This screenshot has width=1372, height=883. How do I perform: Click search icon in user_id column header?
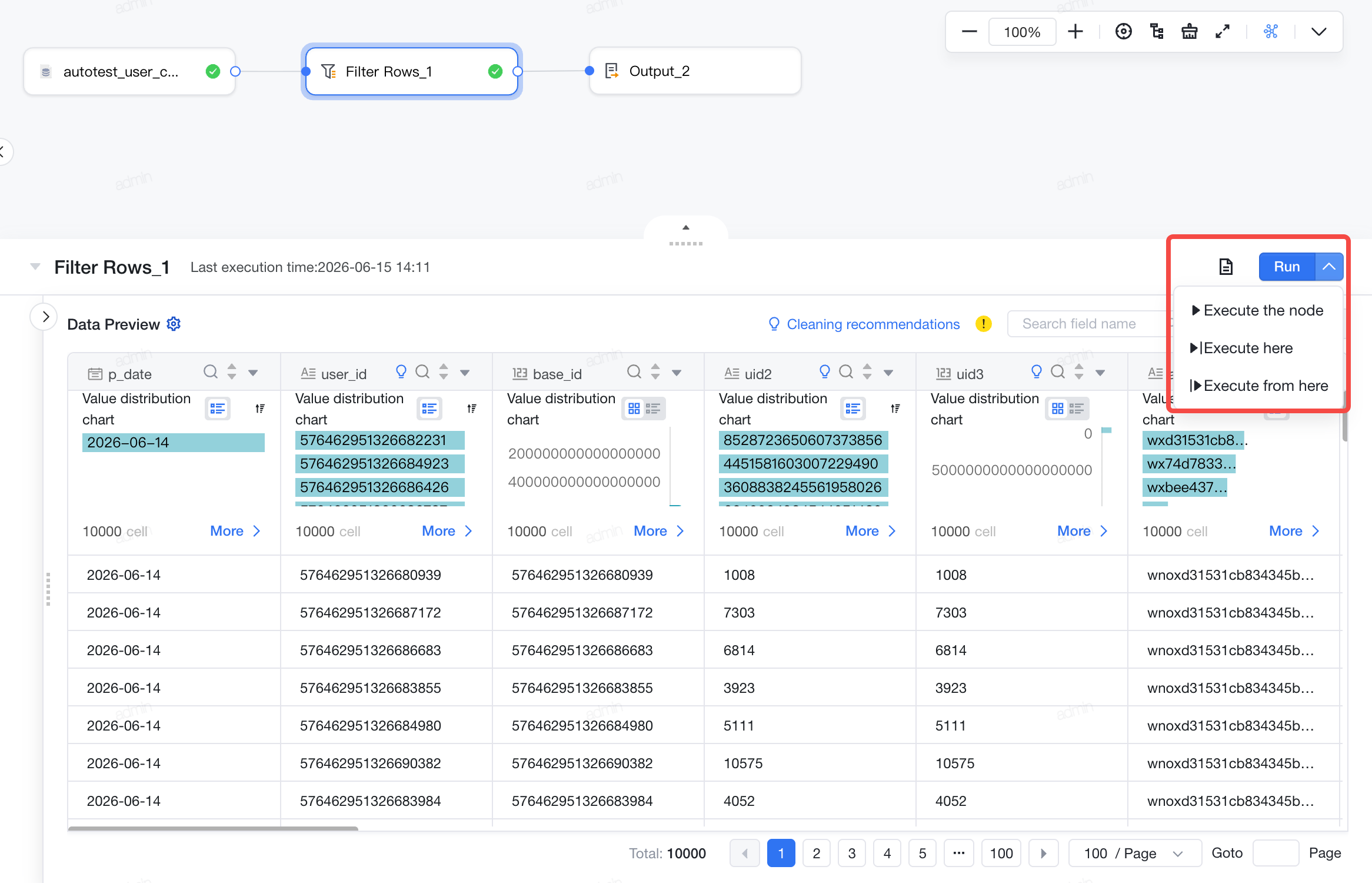click(422, 372)
